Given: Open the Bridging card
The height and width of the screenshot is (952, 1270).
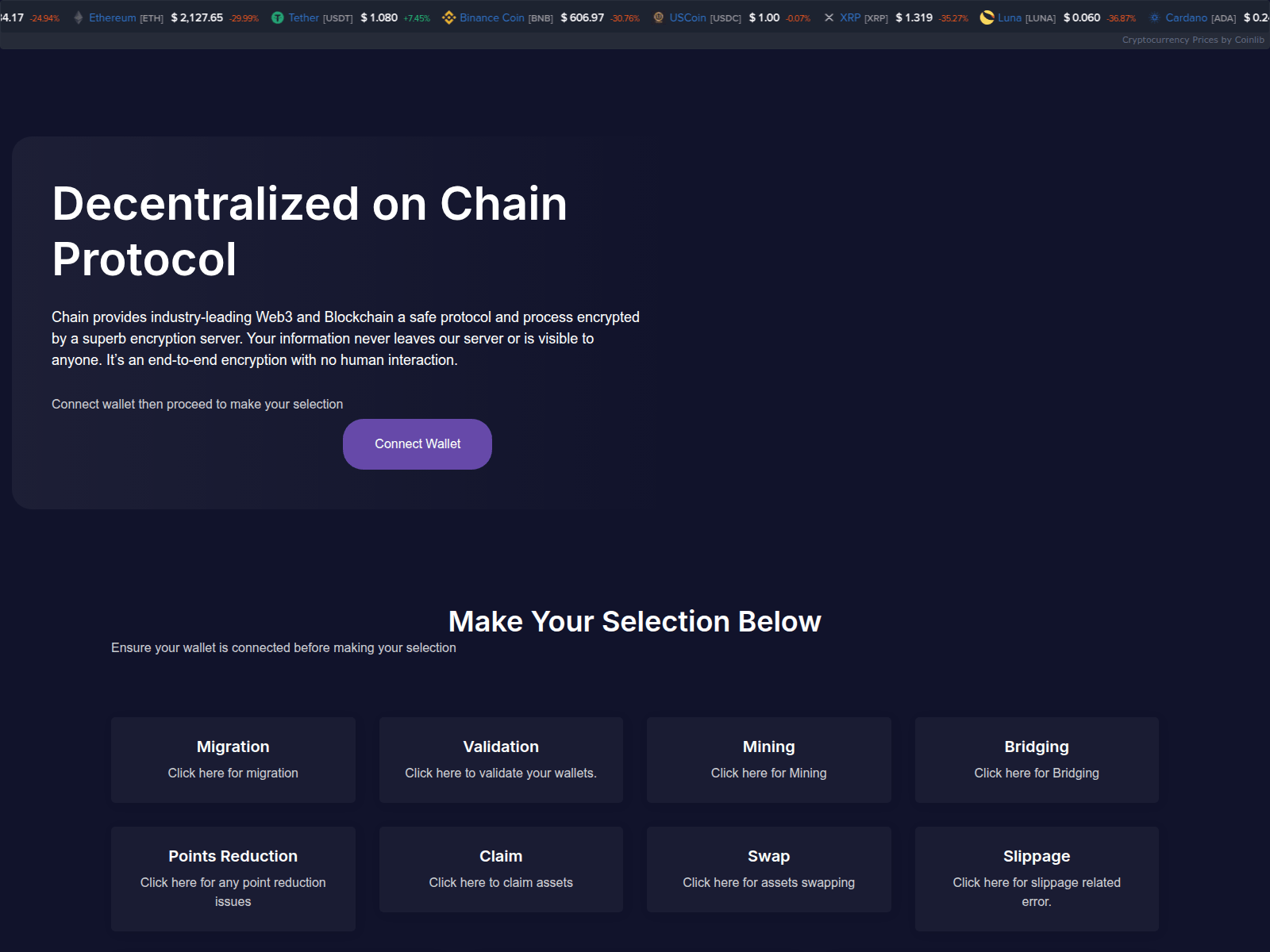Looking at the screenshot, I should coord(1036,759).
